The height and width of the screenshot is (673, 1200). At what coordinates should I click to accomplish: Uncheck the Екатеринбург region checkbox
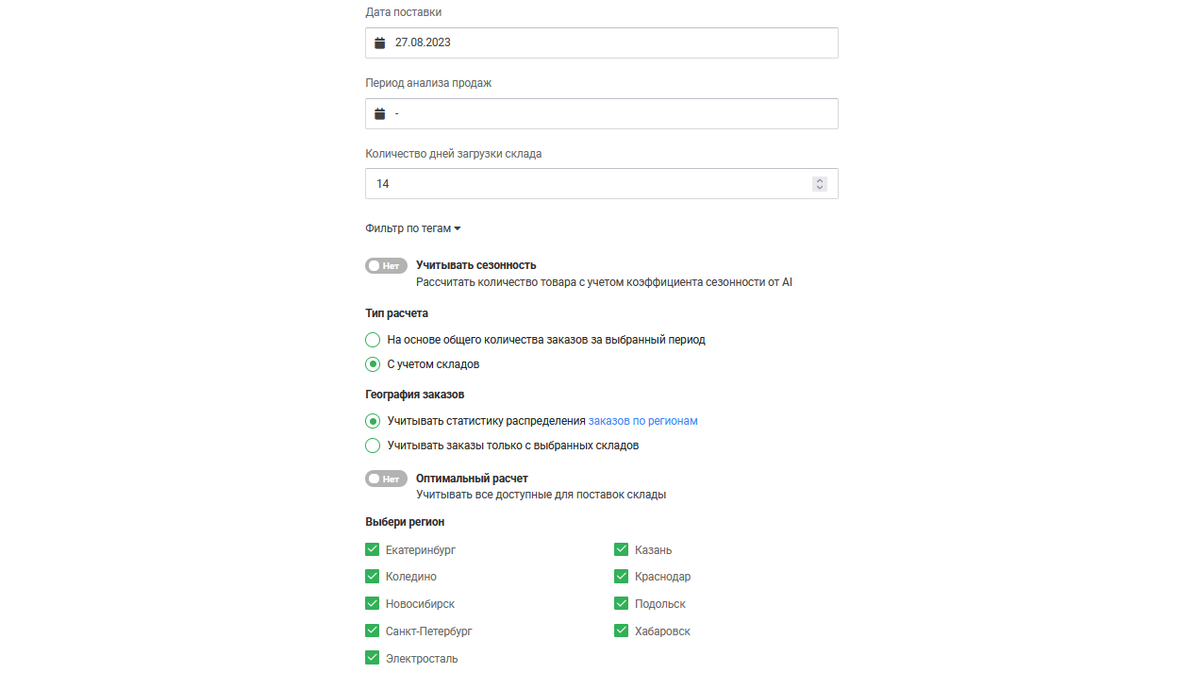pos(372,549)
